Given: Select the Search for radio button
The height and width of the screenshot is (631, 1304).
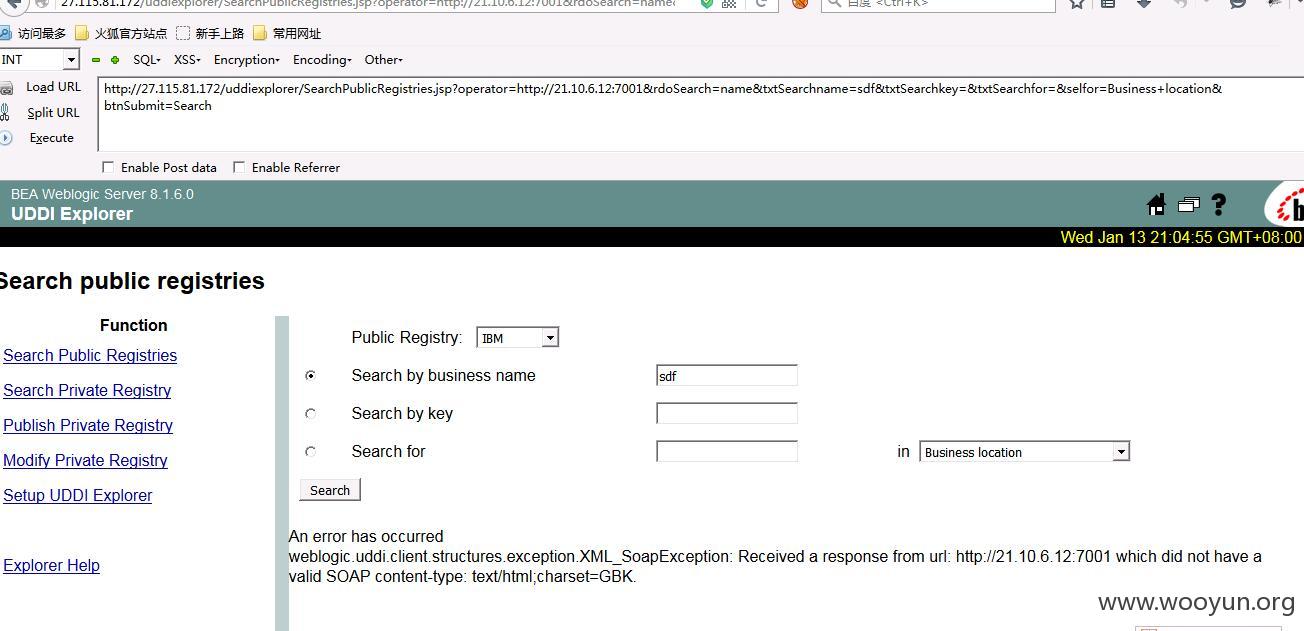Looking at the screenshot, I should (310, 452).
